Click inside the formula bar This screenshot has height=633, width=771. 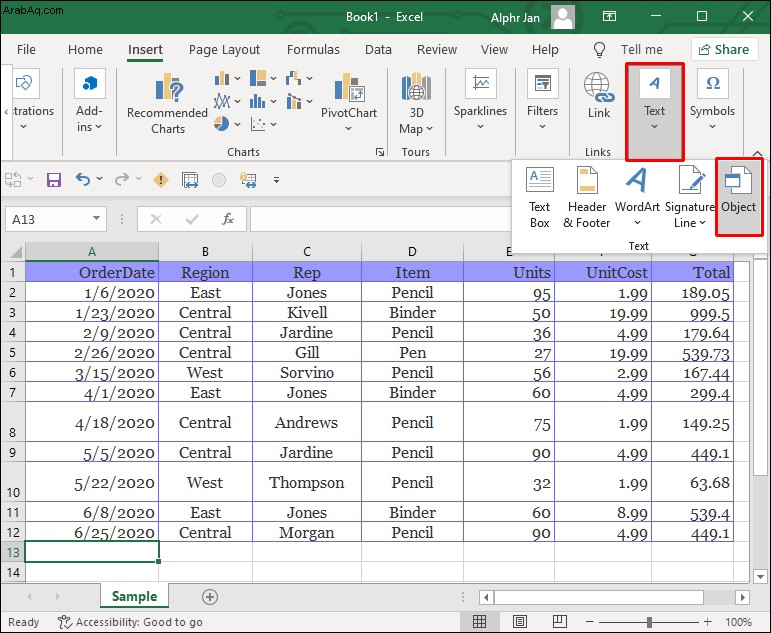click(381, 219)
